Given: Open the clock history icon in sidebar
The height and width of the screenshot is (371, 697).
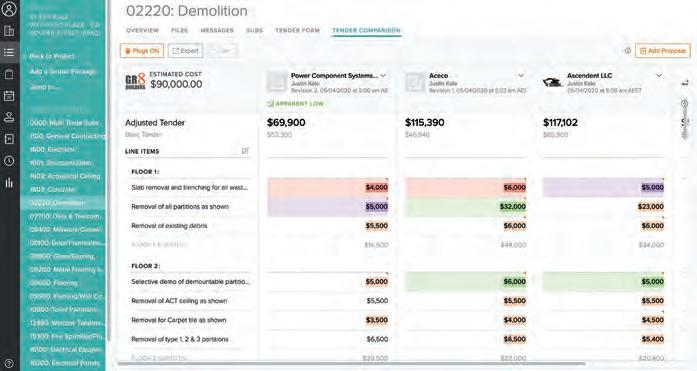Looking at the screenshot, I should tap(9, 161).
